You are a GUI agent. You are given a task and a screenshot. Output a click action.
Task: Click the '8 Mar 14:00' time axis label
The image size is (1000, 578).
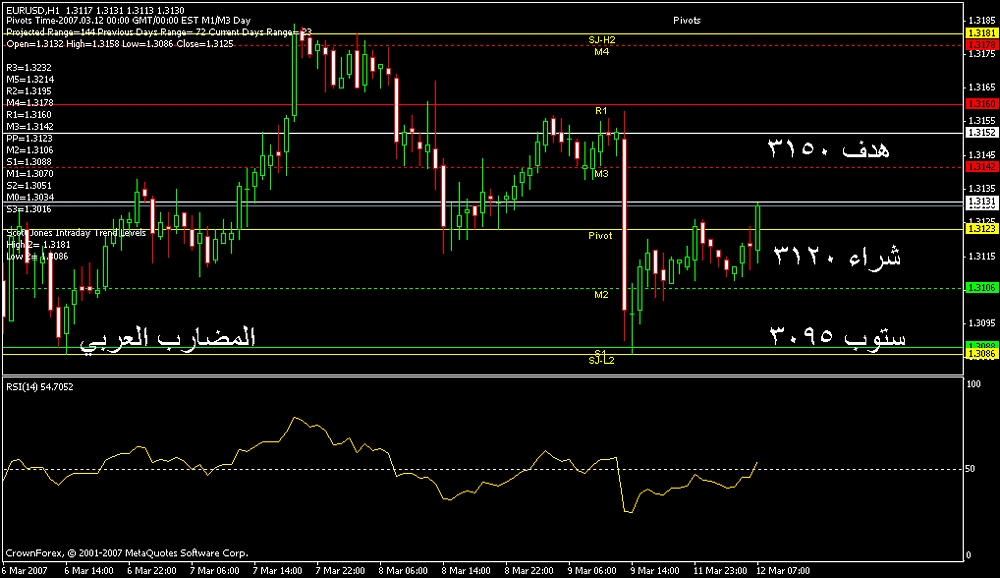click(466, 570)
